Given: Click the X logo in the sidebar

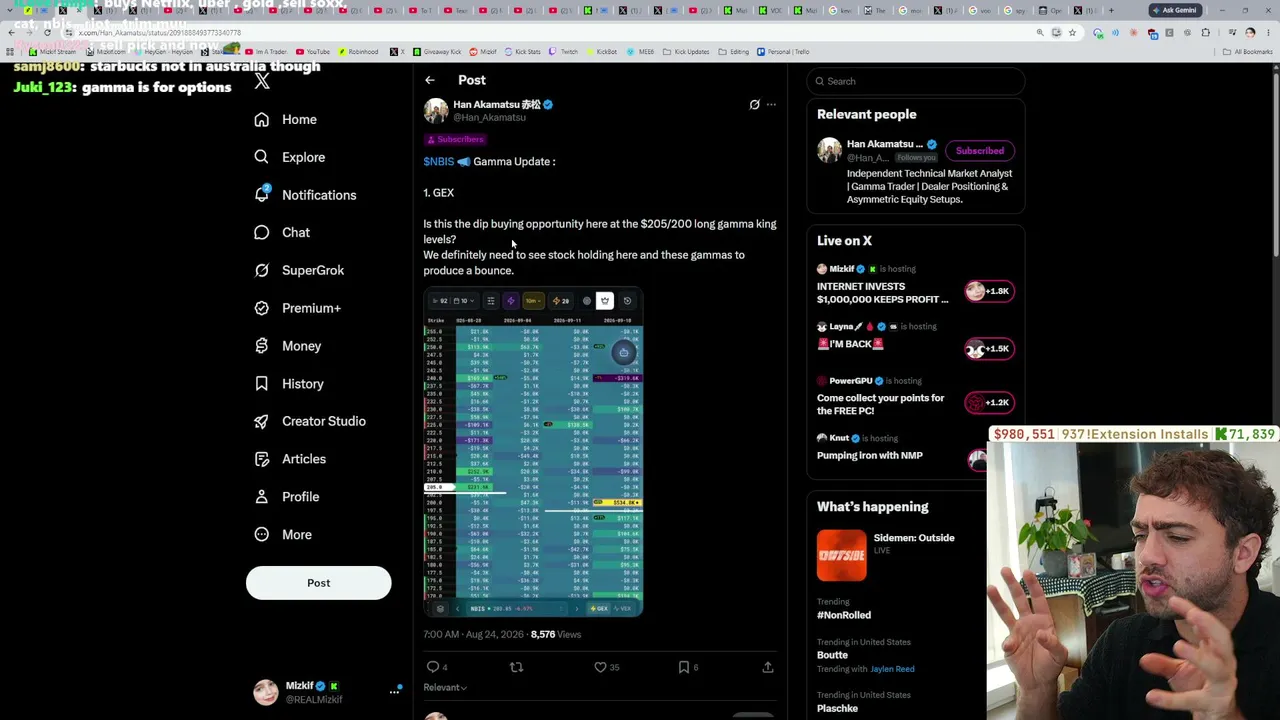Looking at the screenshot, I should click(262, 81).
